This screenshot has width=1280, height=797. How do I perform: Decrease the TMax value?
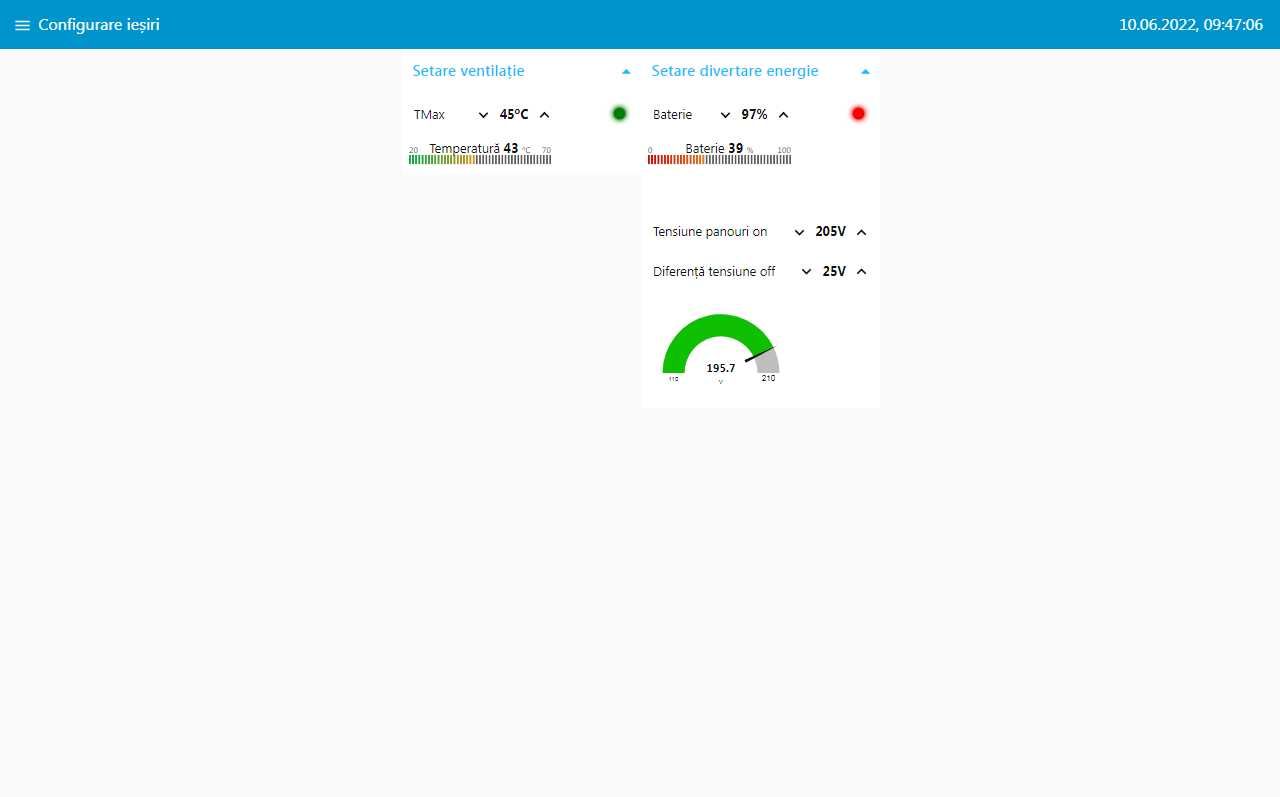pos(484,115)
